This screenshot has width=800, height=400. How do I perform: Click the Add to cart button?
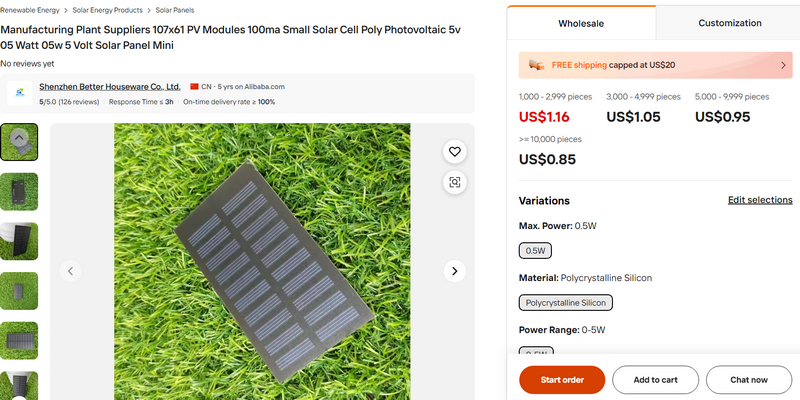pyautogui.click(x=655, y=380)
